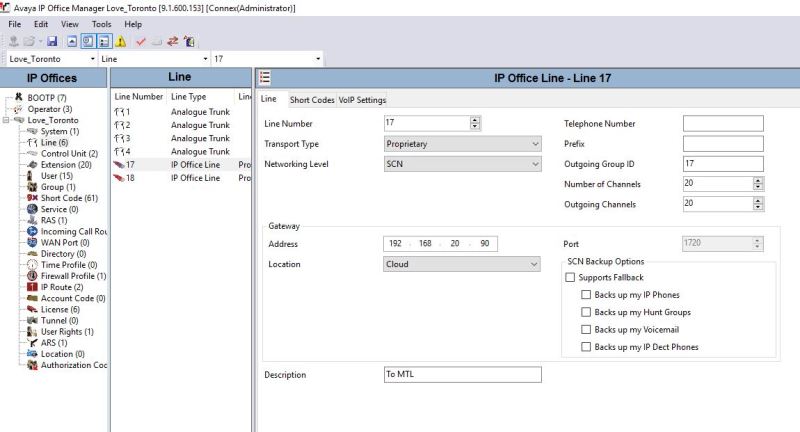Select License (6) tree node
The image size is (800, 432).
pos(60,310)
